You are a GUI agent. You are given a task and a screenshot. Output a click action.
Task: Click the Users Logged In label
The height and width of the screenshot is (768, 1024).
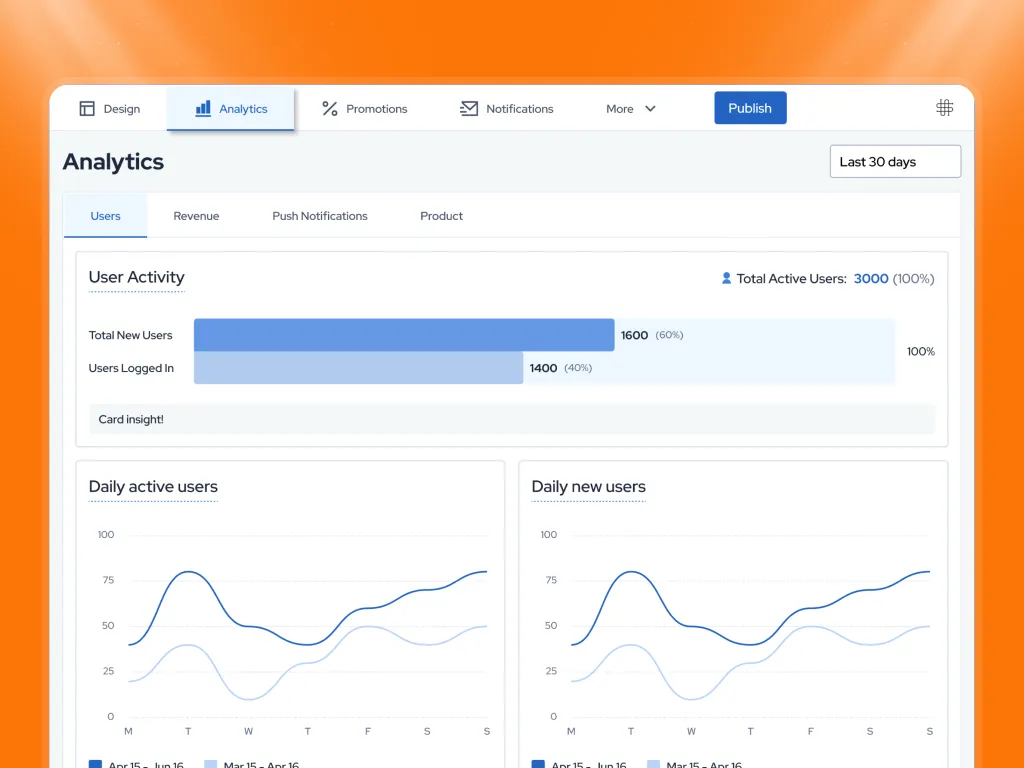click(x=131, y=368)
